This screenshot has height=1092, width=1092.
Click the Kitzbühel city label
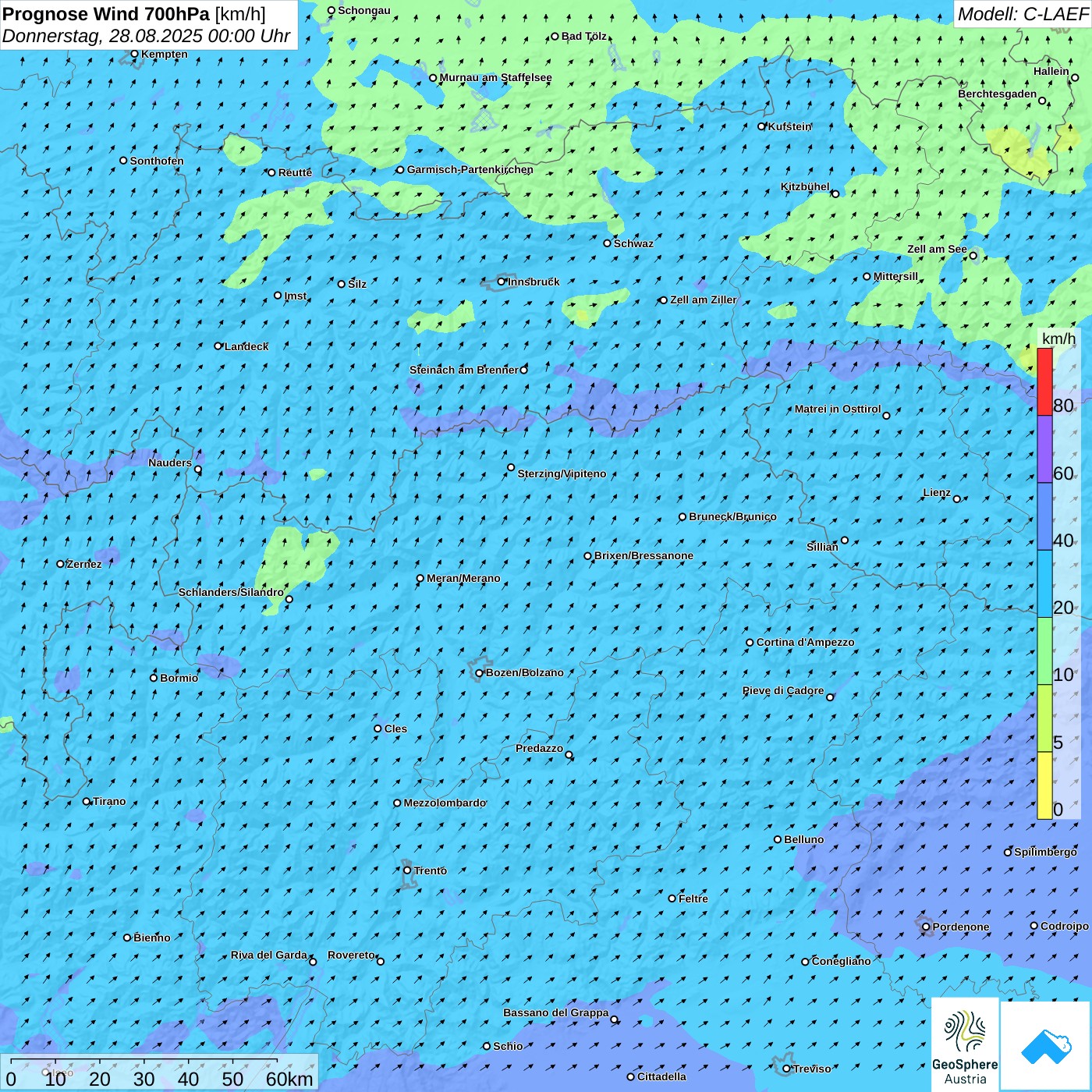point(805,186)
